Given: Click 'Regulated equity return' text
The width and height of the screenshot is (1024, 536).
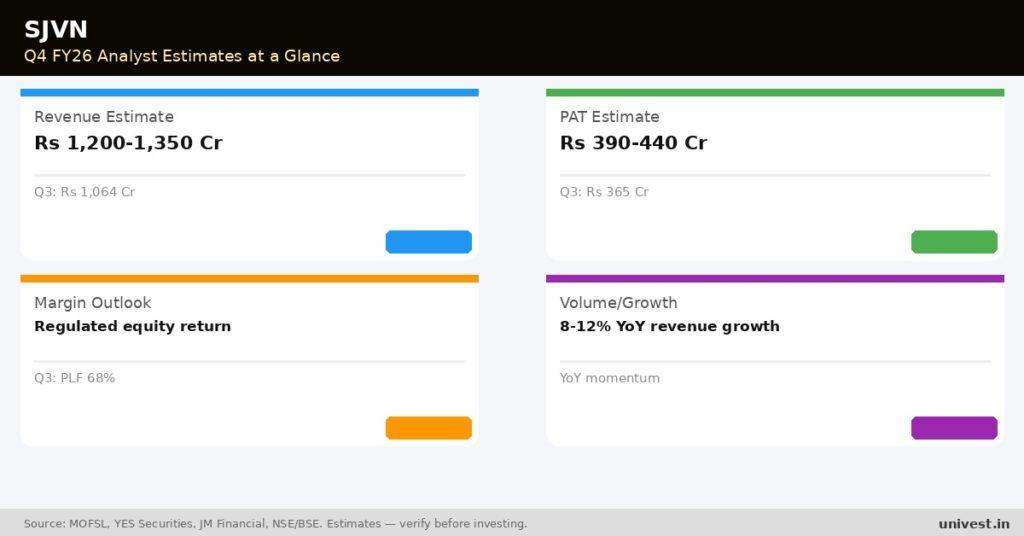Looking at the screenshot, I should 133,326.
